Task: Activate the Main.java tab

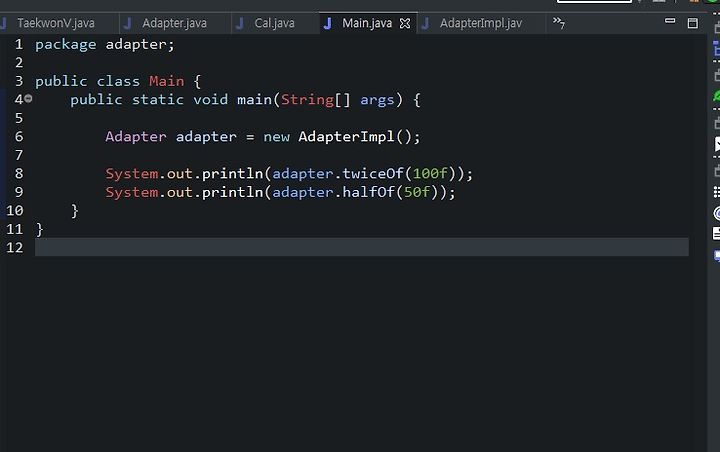Action: click(x=366, y=23)
